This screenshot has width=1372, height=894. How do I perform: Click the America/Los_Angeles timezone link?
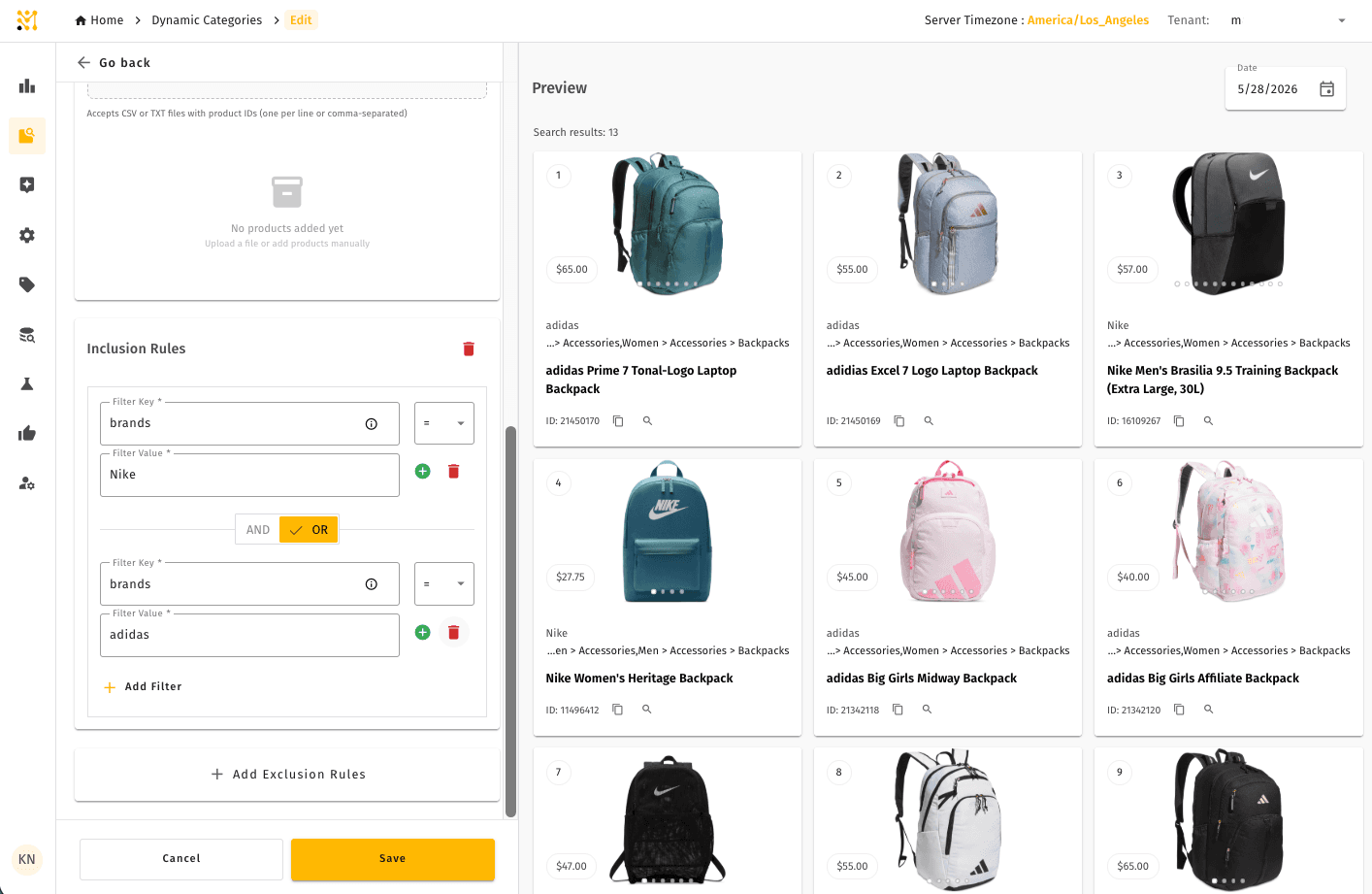1088,20
